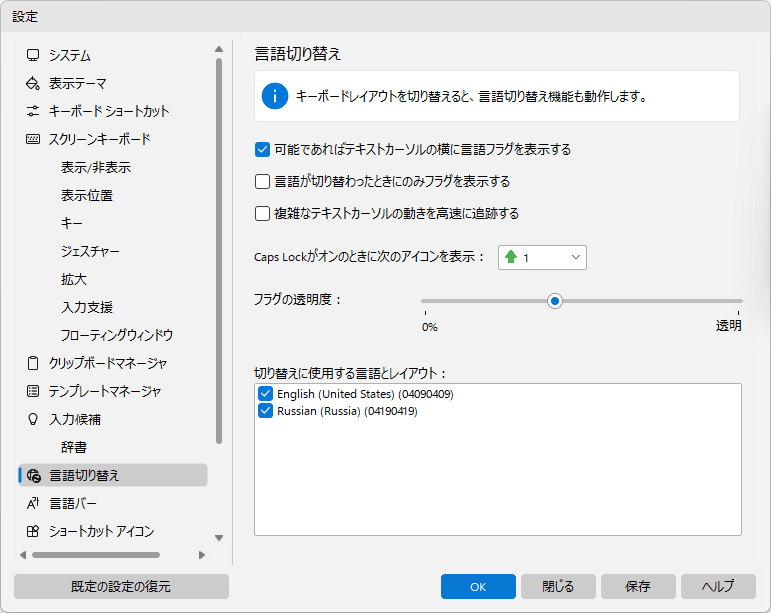Click the フラグの透明度 slider handle
Viewport: 771px width, 613px height.
[555, 301]
